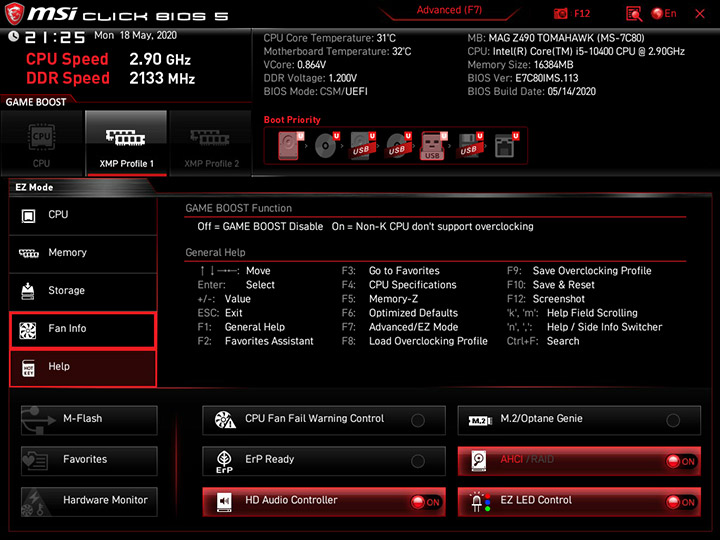Click the Memory Size: 16384MB line
Image resolution: width=720 pixels, height=540 pixels.
(520, 65)
